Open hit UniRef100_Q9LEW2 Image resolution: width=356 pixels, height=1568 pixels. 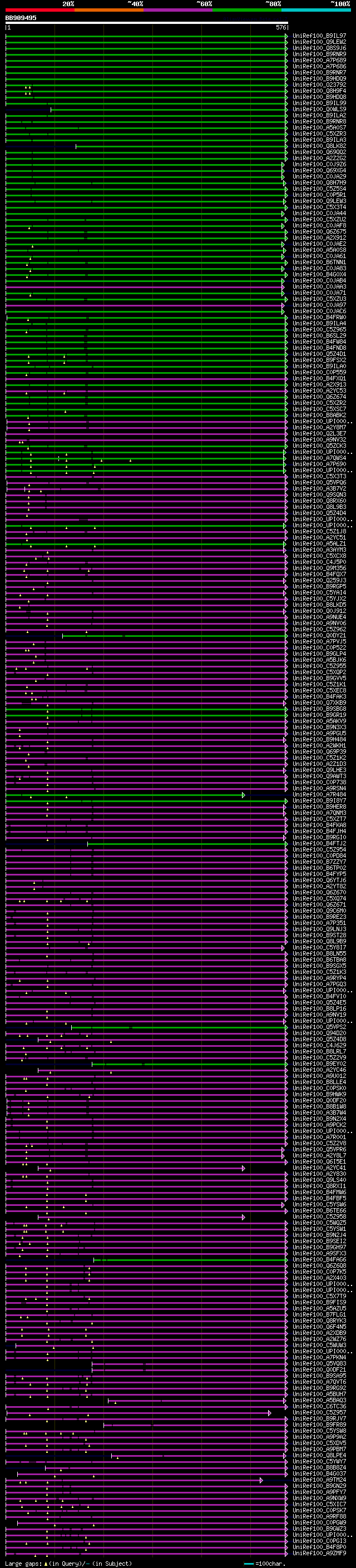pyautogui.click(x=319, y=42)
